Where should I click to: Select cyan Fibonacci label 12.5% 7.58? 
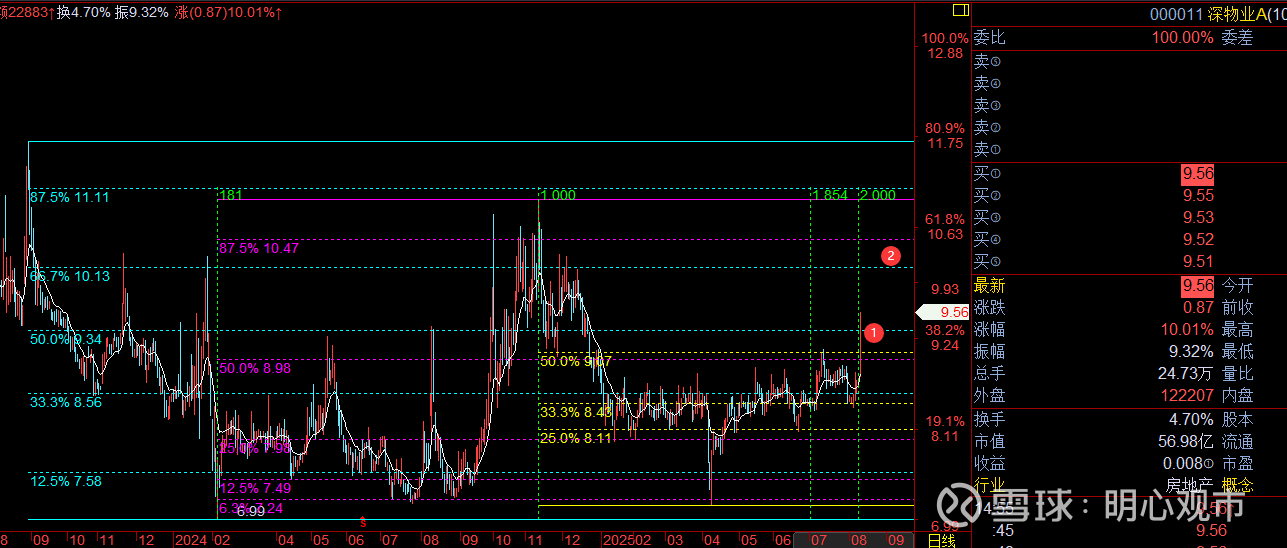click(x=65, y=481)
